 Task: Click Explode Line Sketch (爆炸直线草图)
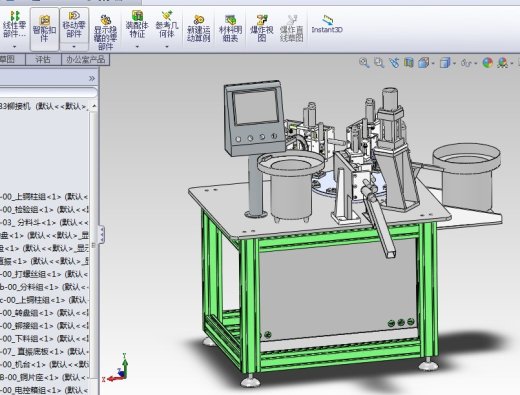pyautogui.click(x=292, y=29)
